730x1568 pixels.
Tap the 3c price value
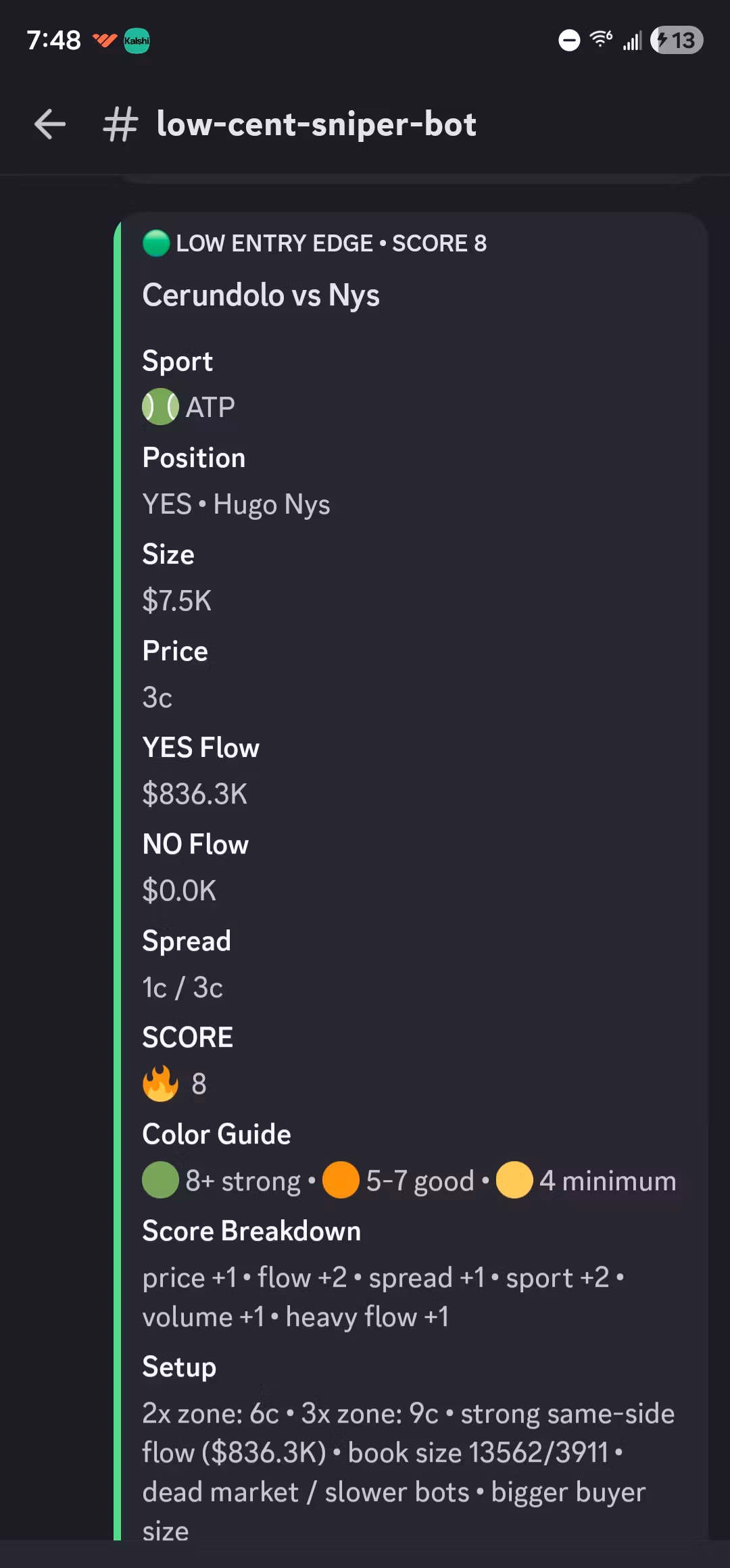pyautogui.click(x=157, y=697)
